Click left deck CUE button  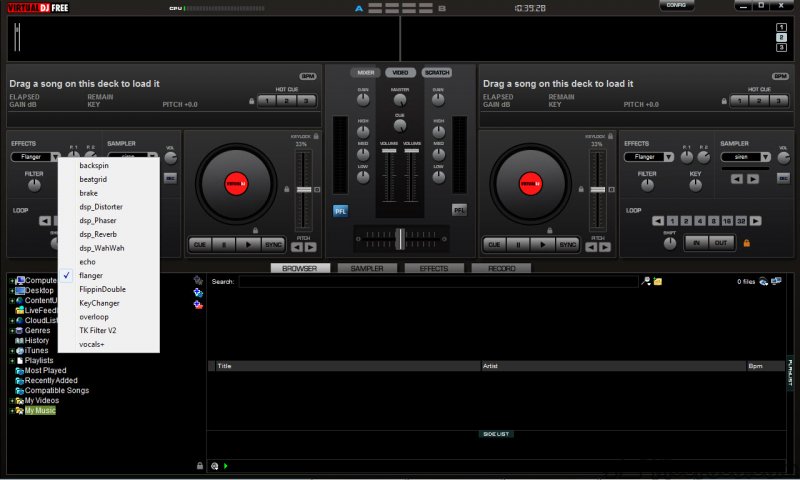(200, 244)
